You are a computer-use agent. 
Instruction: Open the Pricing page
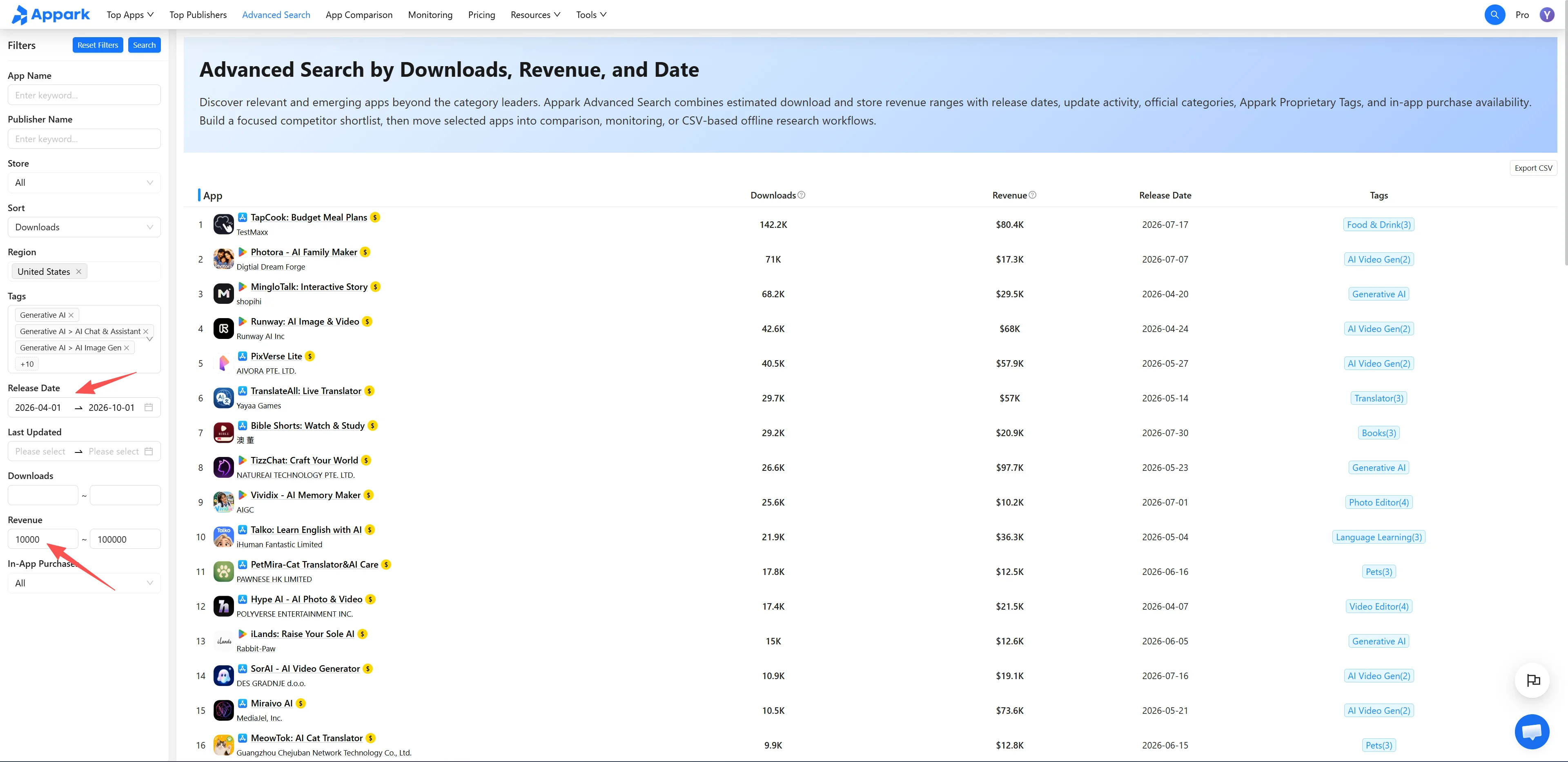tap(481, 15)
